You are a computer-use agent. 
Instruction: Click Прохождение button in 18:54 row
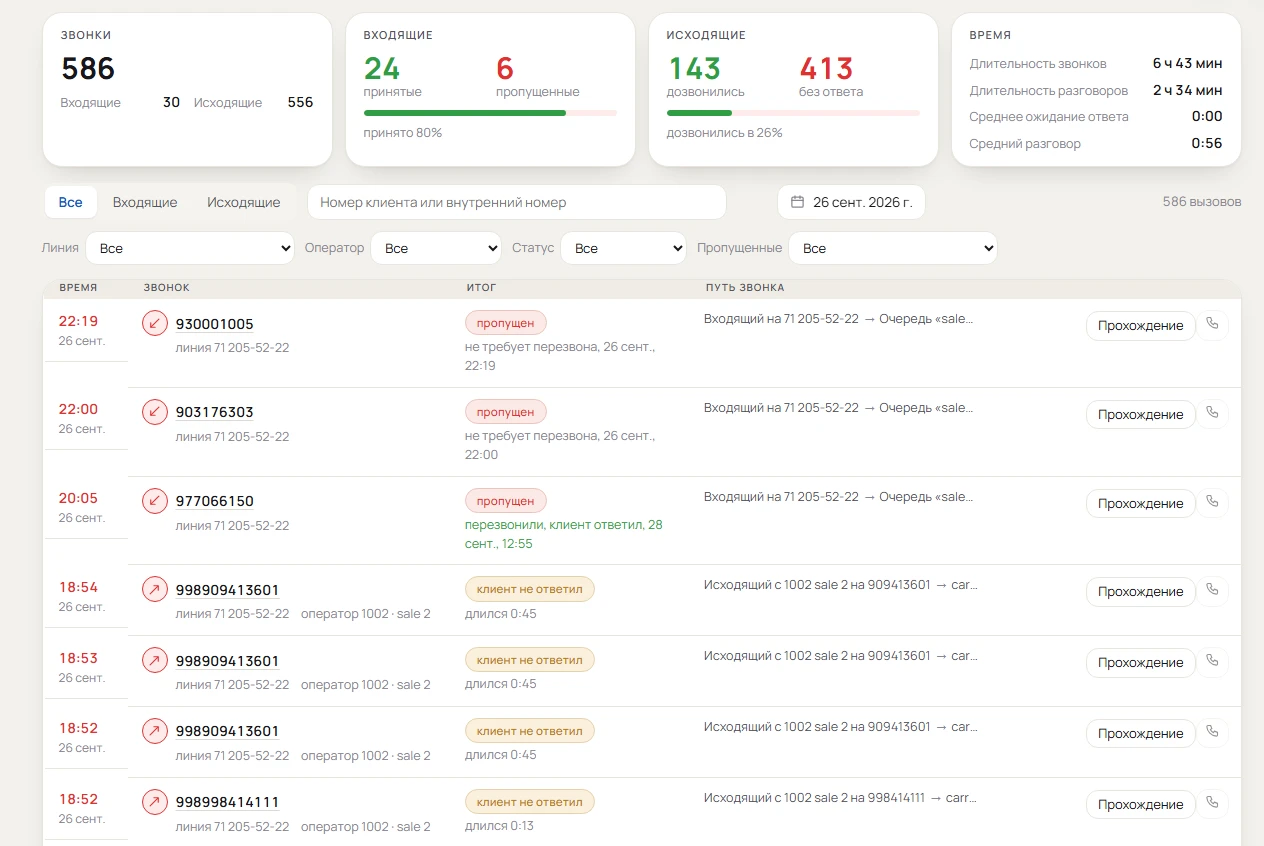[x=1141, y=592]
